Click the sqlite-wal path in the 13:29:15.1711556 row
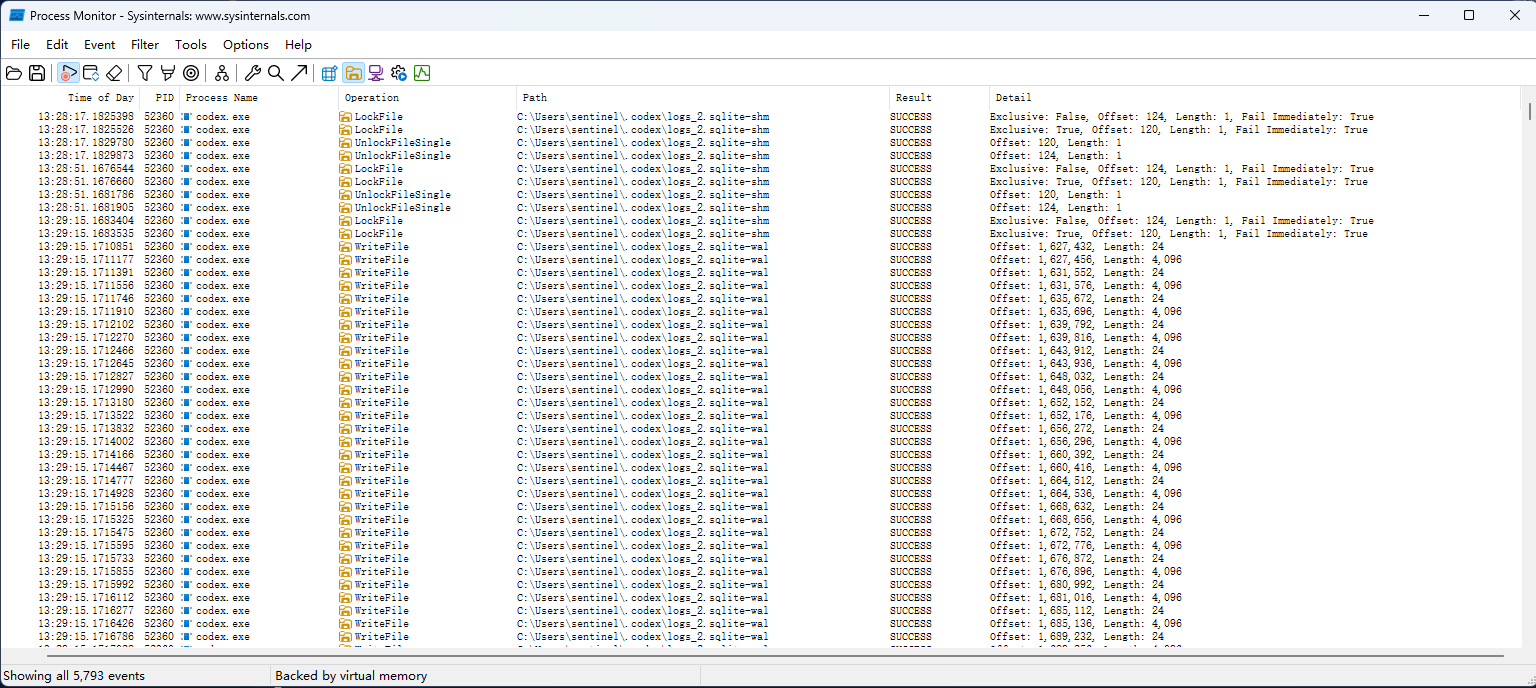 (642, 286)
